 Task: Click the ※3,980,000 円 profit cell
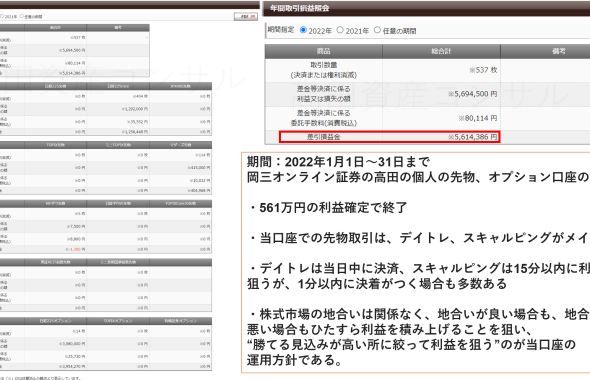pos(72,344)
